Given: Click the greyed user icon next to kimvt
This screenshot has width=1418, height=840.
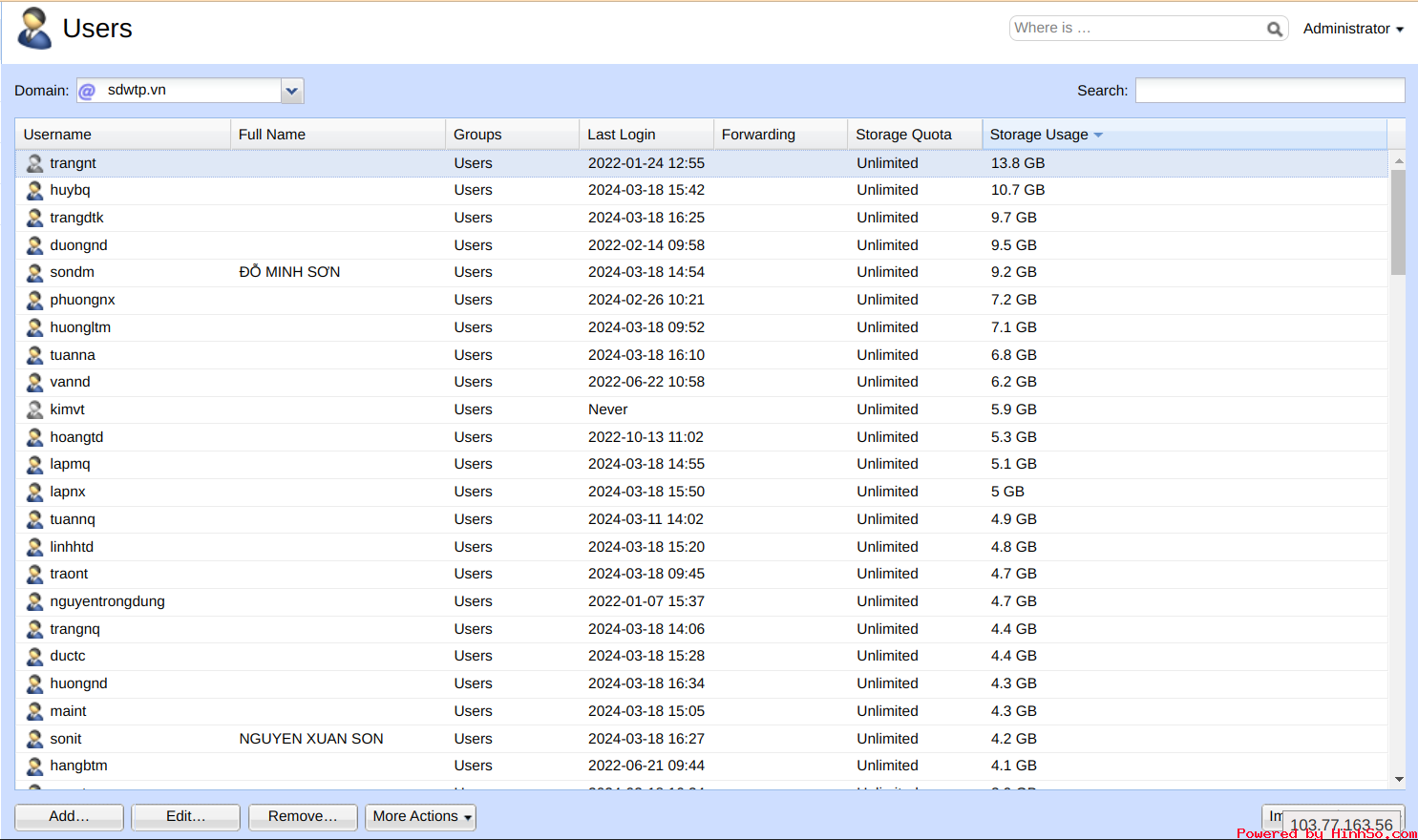Looking at the screenshot, I should coord(34,410).
